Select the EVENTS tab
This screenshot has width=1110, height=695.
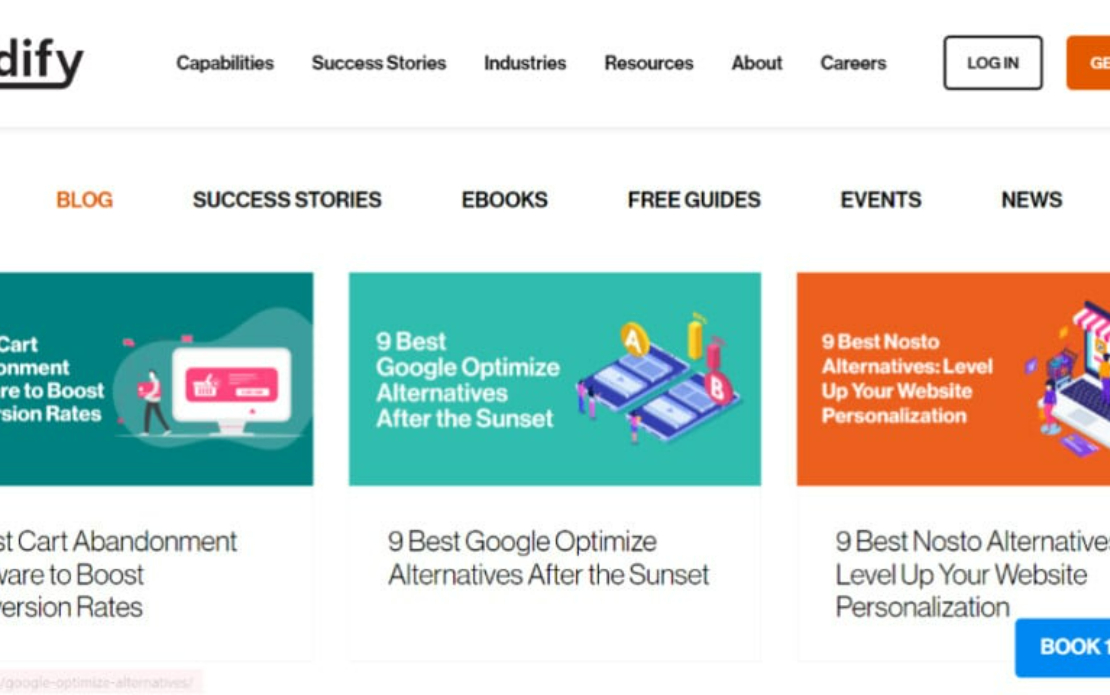[881, 200]
